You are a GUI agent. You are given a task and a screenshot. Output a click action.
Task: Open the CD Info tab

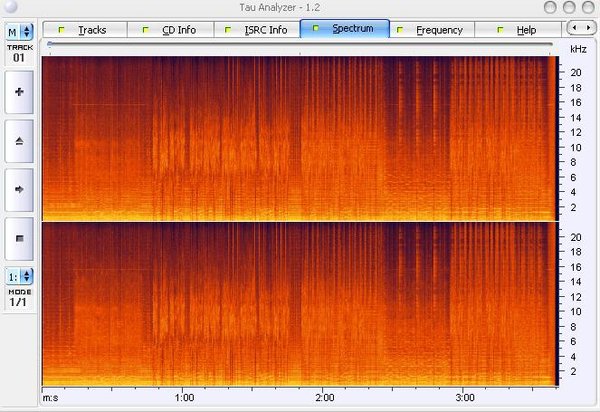coord(171,30)
